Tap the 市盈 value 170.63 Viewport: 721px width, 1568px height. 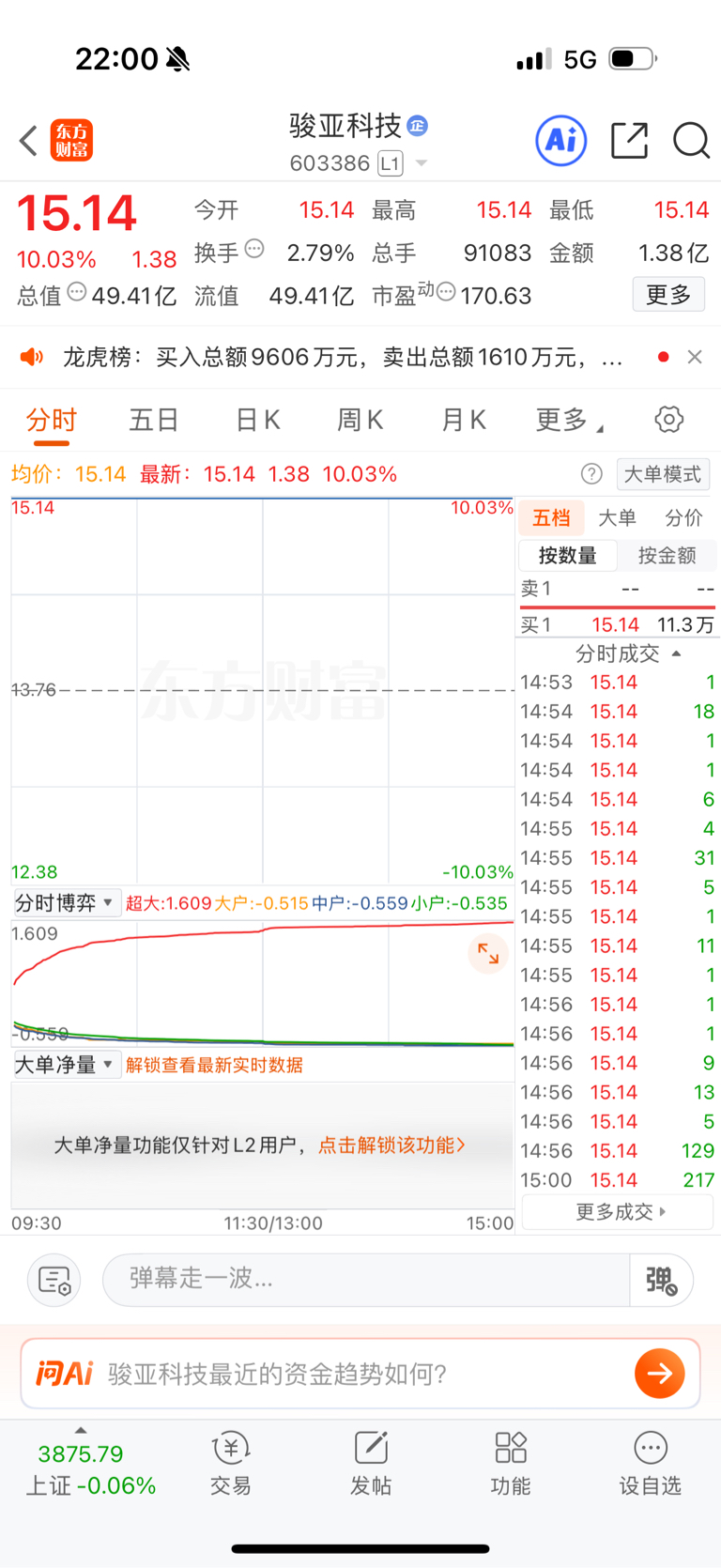point(496,297)
